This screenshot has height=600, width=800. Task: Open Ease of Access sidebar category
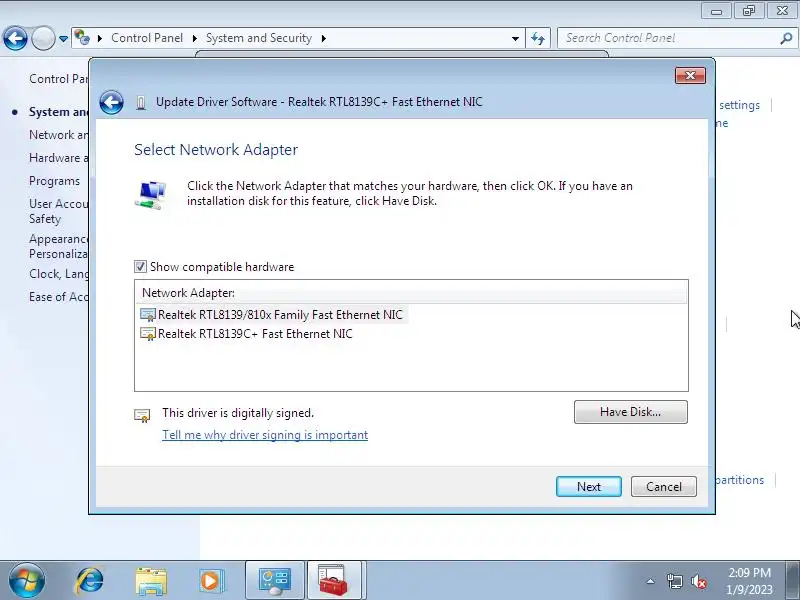click(x=59, y=297)
